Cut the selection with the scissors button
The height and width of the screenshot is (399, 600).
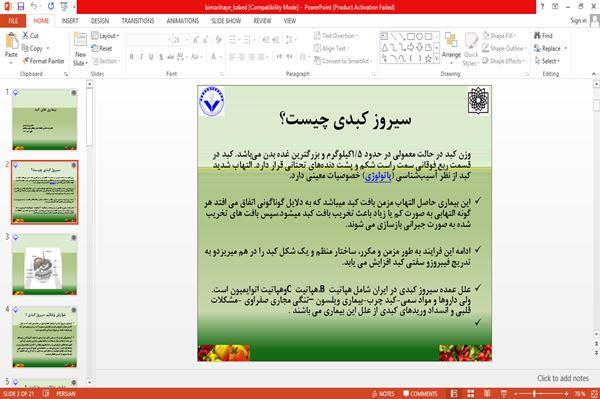(30, 36)
